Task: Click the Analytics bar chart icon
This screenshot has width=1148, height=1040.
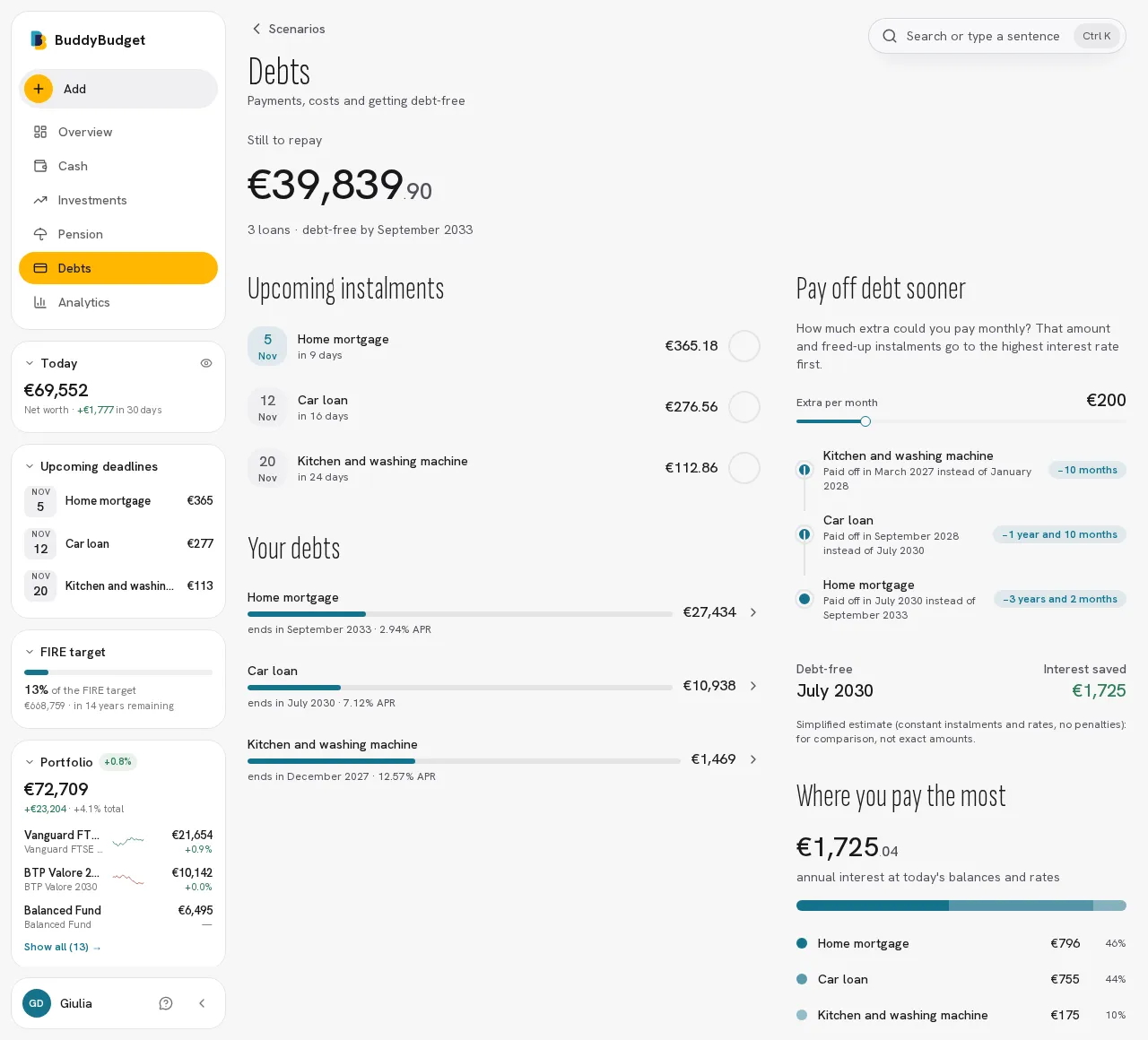Action: 40,302
